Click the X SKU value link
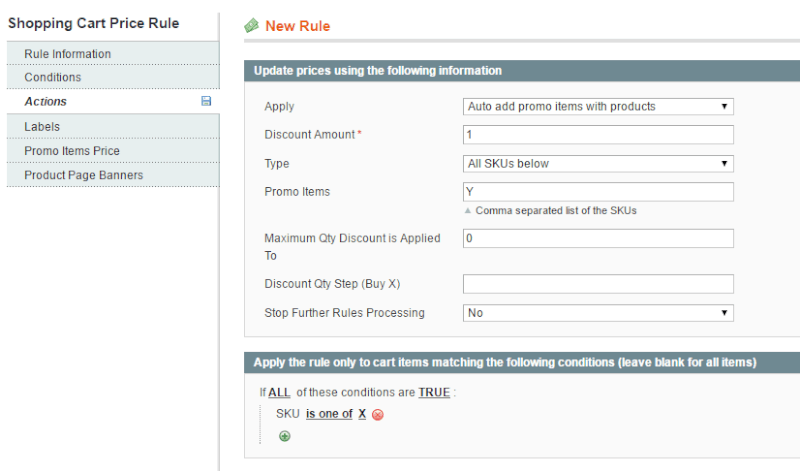 click(x=362, y=414)
